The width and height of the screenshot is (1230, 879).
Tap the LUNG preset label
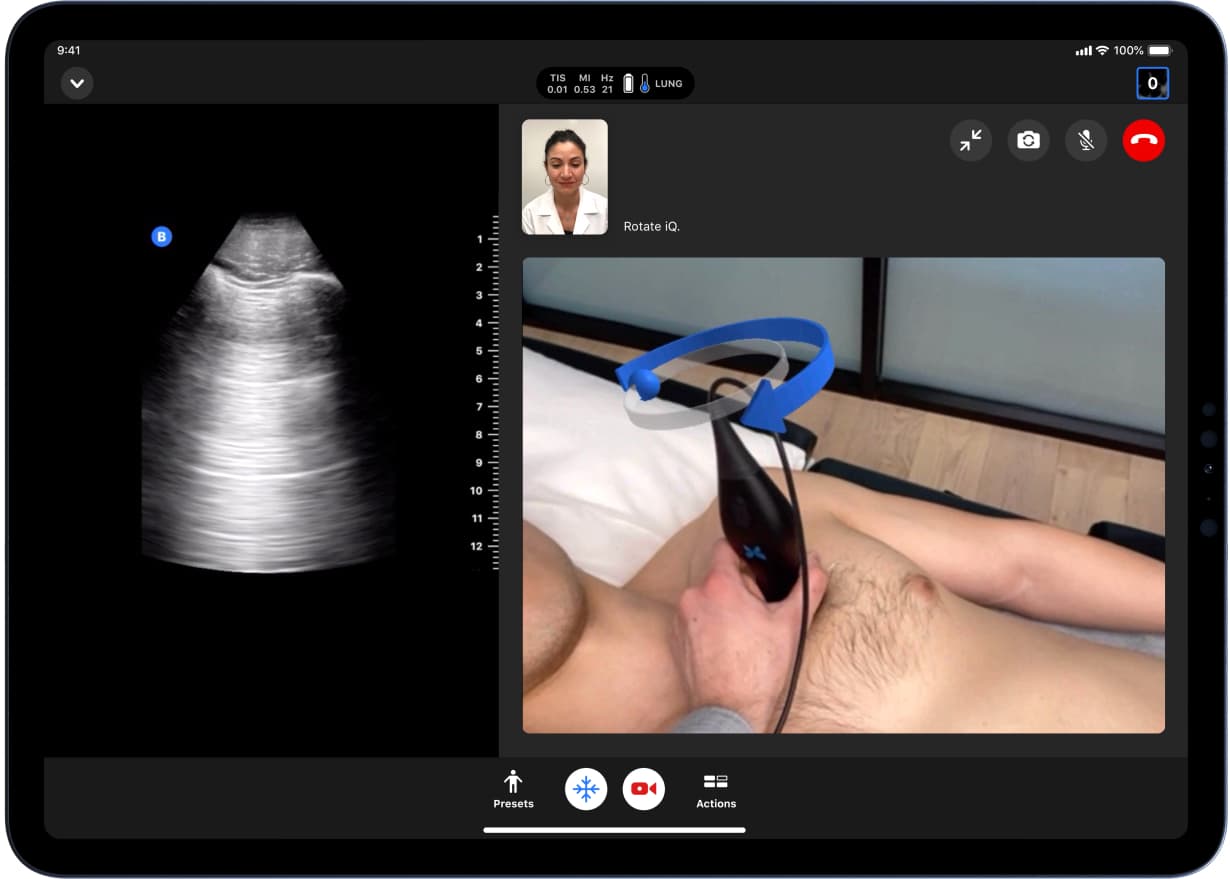(x=669, y=84)
